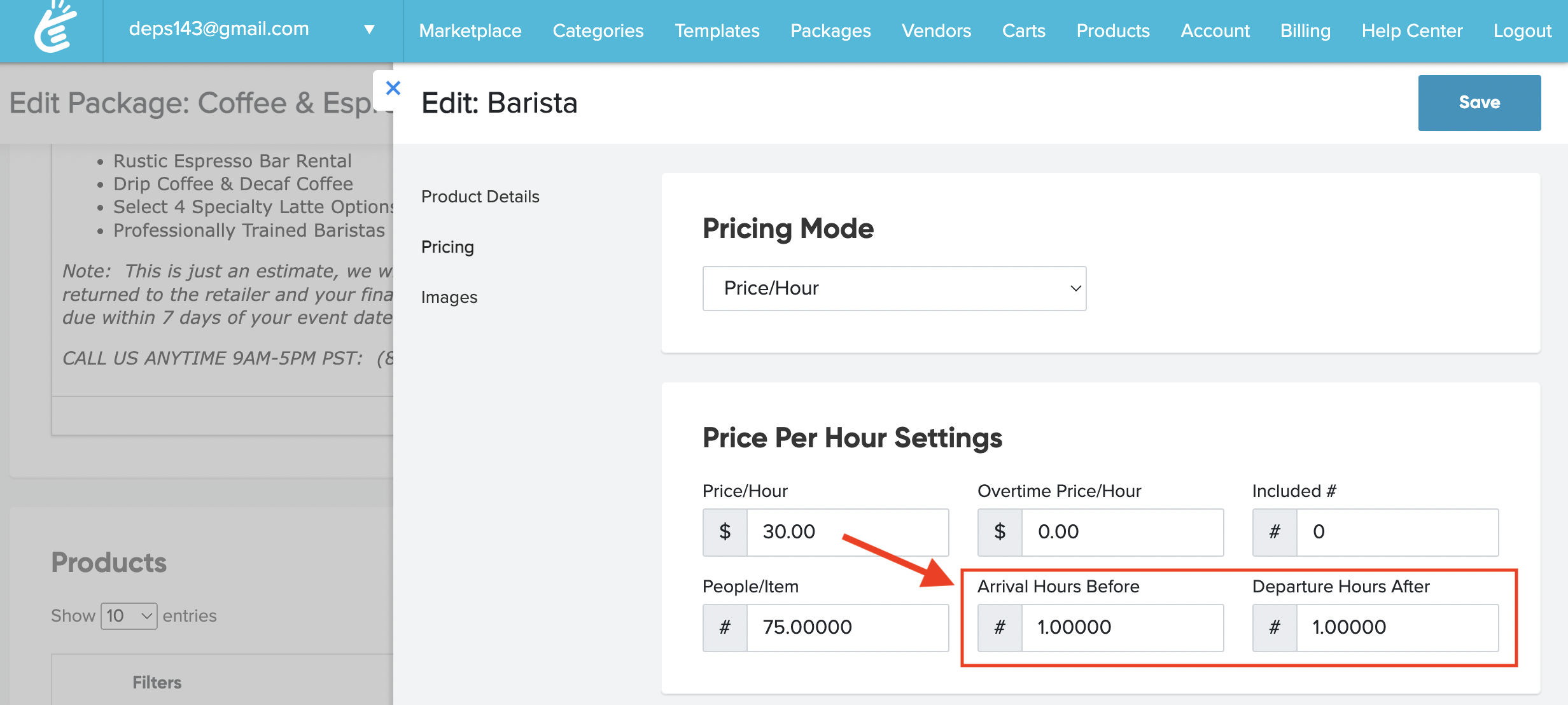1568x705 pixels.
Task: Open the Show entries count dropdown
Action: tap(129, 616)
